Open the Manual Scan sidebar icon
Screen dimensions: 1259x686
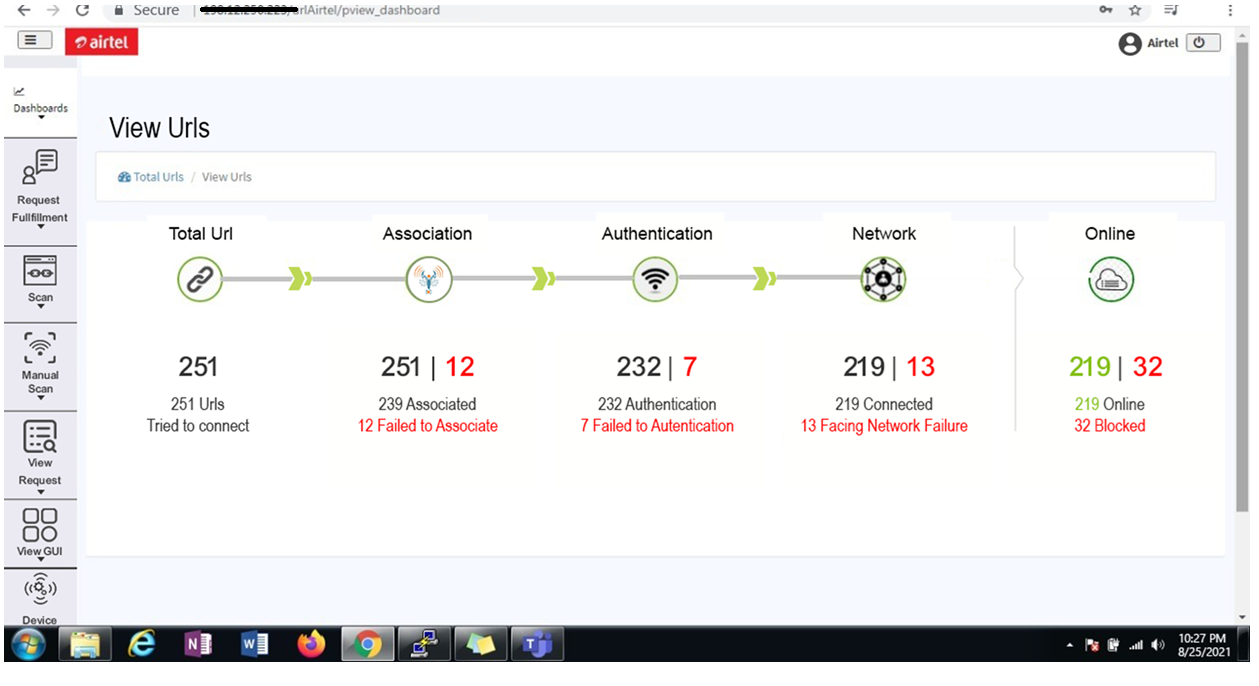40,350
